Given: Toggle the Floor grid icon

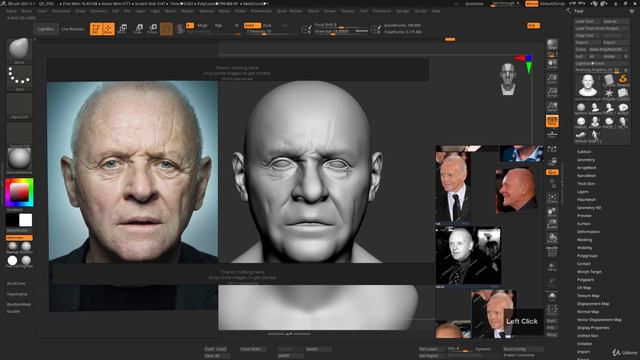Looking at the screenshot, I should click(552, 134).
